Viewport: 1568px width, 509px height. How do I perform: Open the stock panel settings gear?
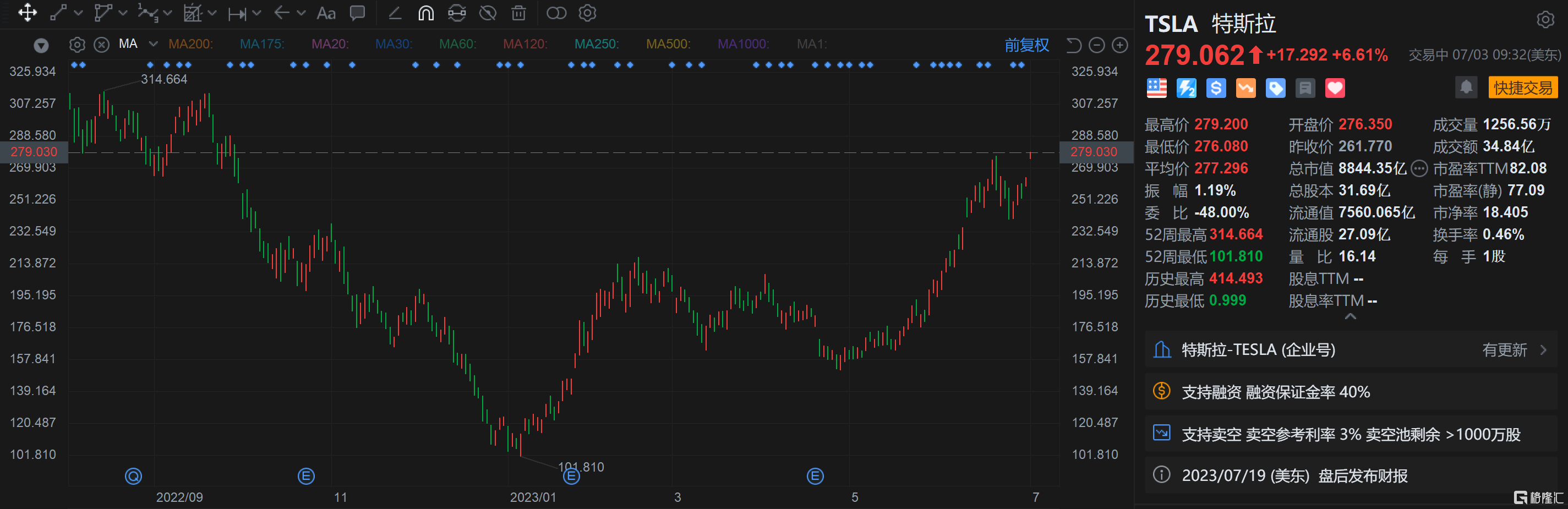pos(1545,19)
